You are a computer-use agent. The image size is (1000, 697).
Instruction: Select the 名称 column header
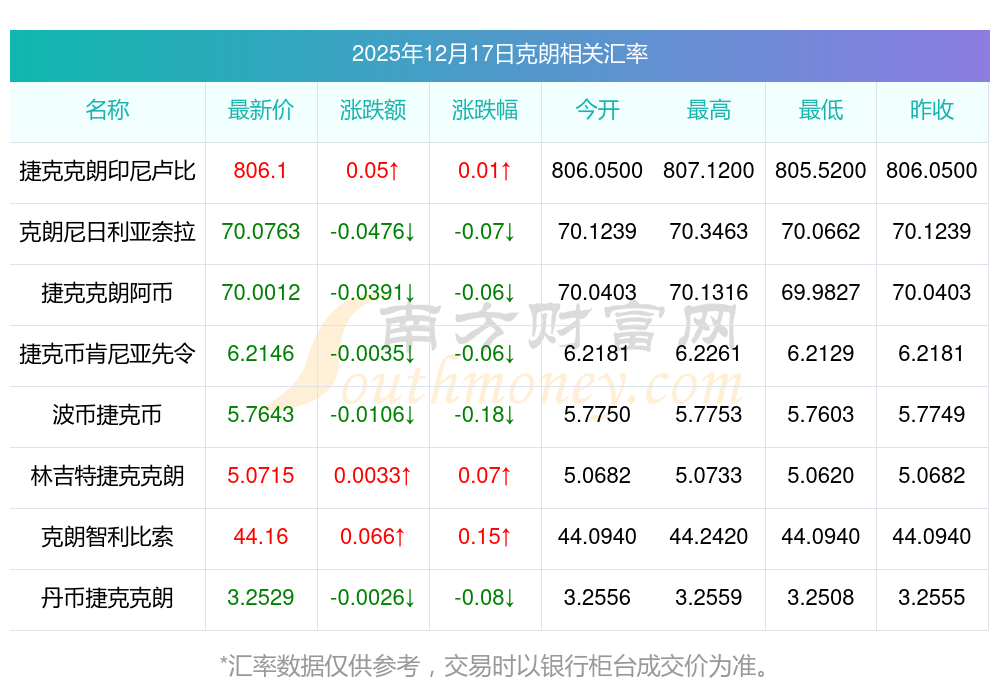tap(107, 110)
